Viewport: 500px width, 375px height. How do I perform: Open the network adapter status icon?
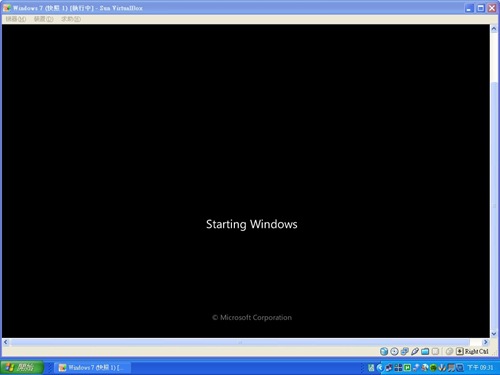[405, 351]
